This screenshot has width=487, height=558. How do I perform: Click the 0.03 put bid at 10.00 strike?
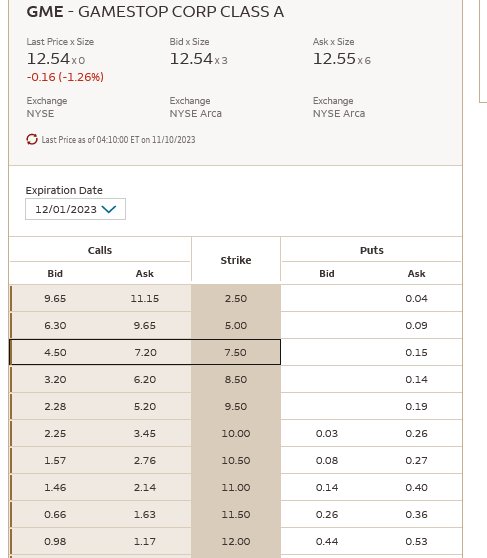point(326,433)
